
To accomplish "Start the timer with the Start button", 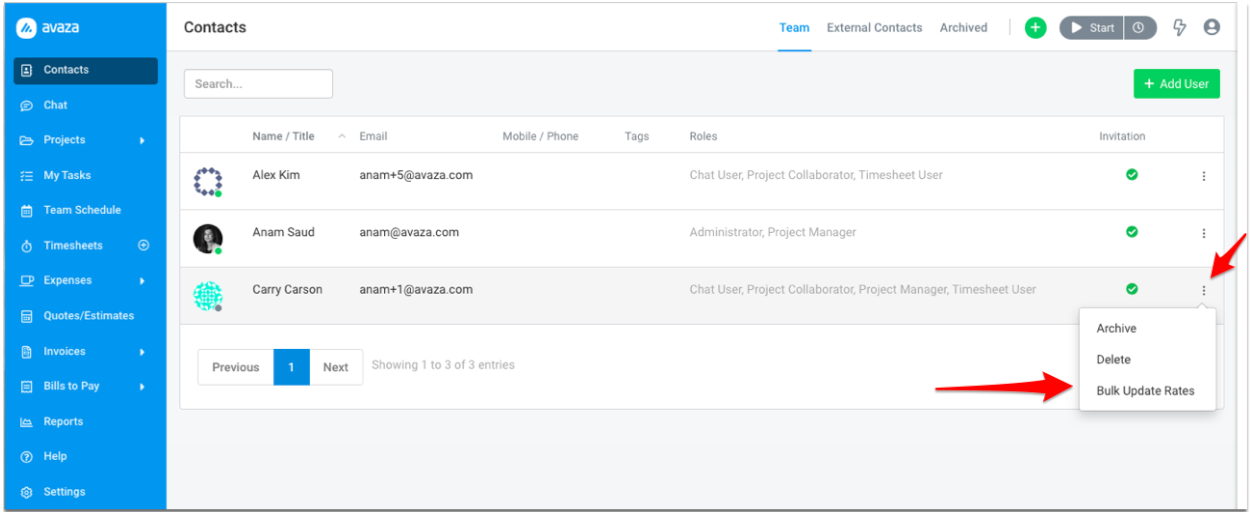I will [x=1092, y=28].
